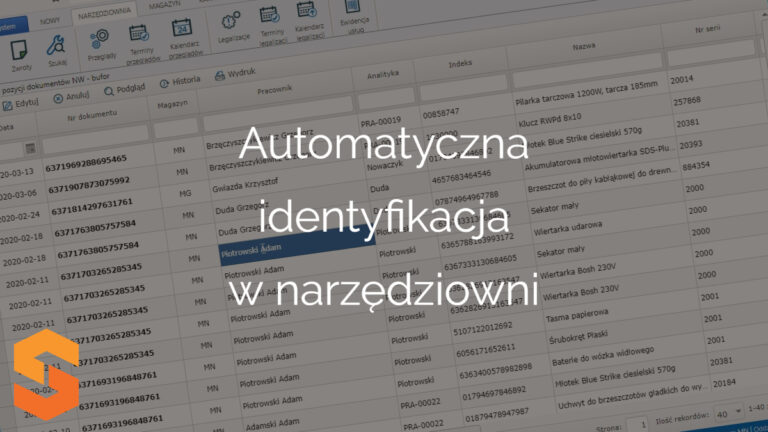Click Baterie do wózka widłowego name
The height and width of the screenshot is (432, 768).
coord(602,356)
